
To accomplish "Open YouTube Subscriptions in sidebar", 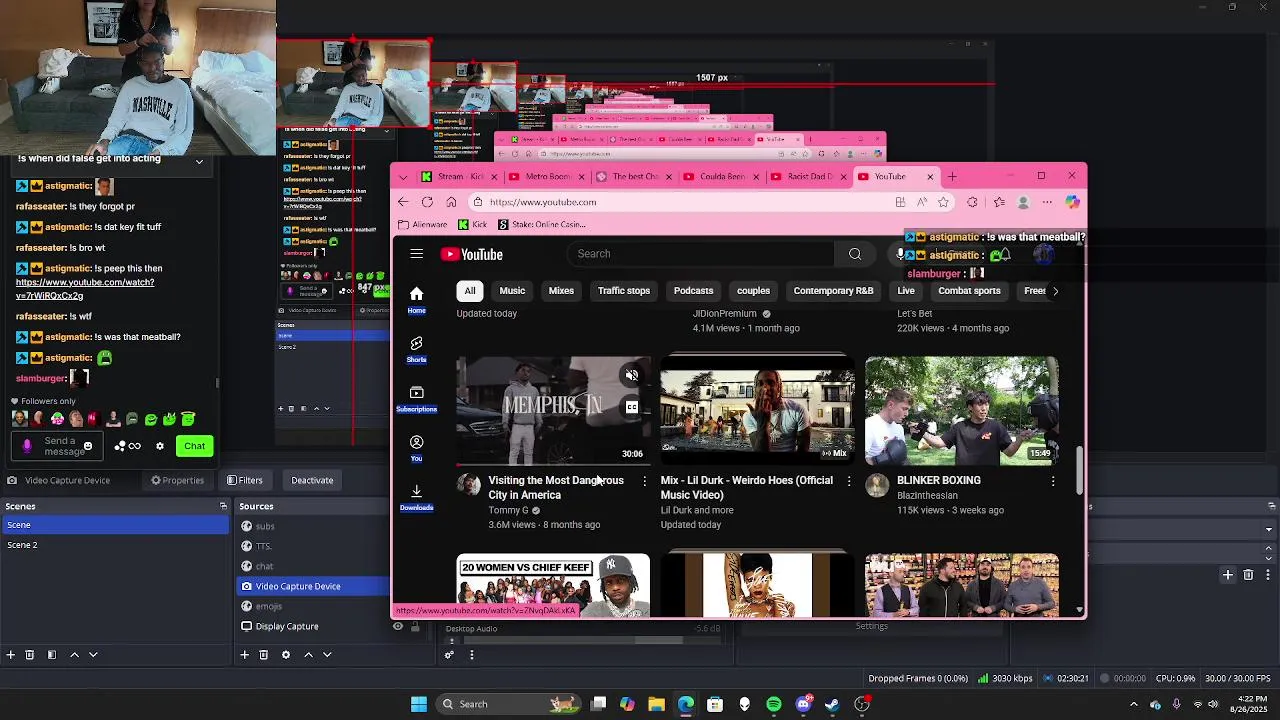I will (417, 399).
